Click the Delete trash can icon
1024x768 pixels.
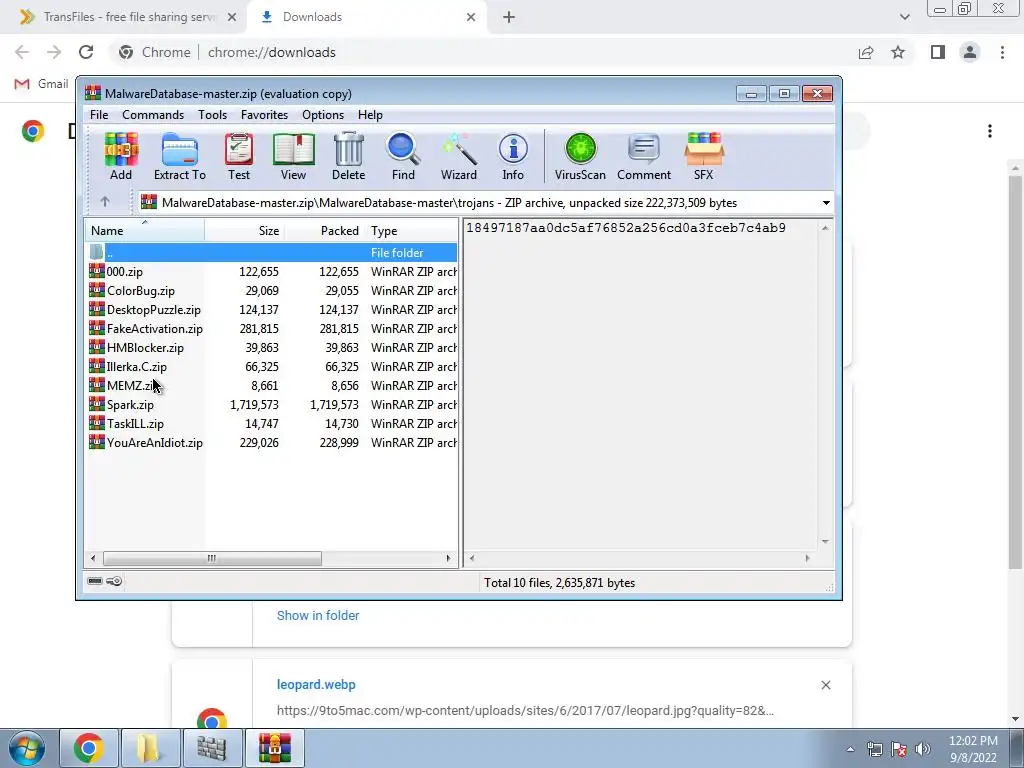348,157
